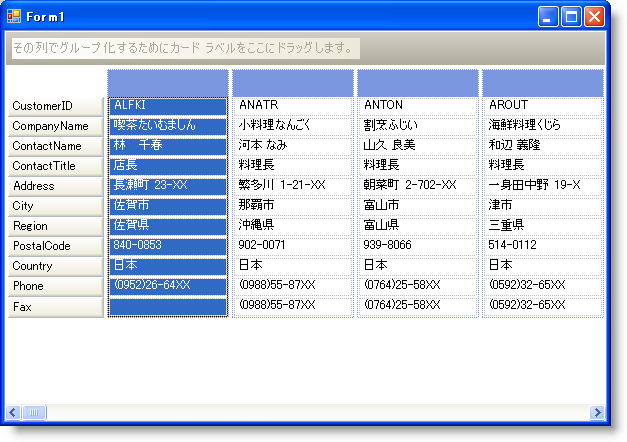Click address 長瀬町 23-XX
Image resolution: width=627 pixels, height=442 pixels.
(168, 186)
